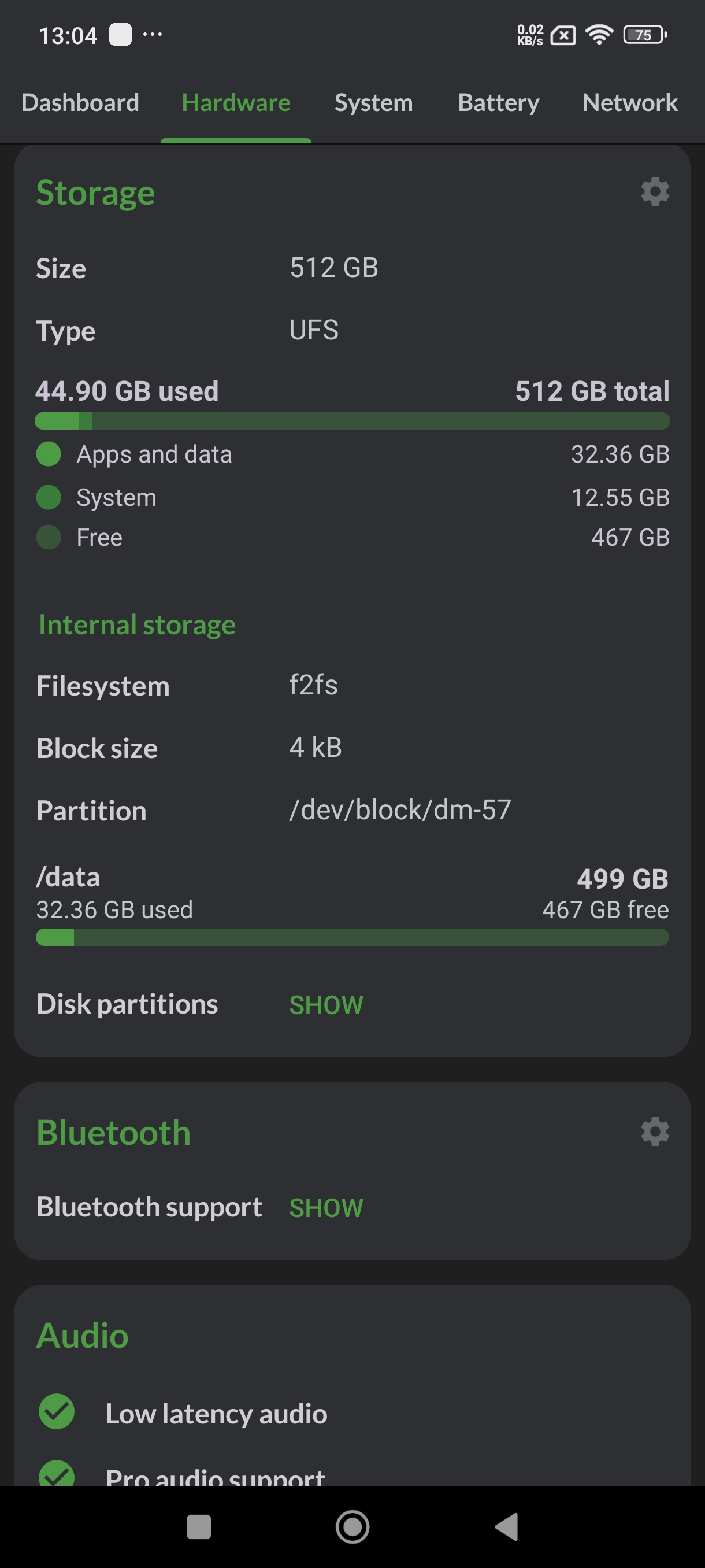Tap the recent apps square button
This screenshot has width=705, height=1568.
[x=198, y=1526]
